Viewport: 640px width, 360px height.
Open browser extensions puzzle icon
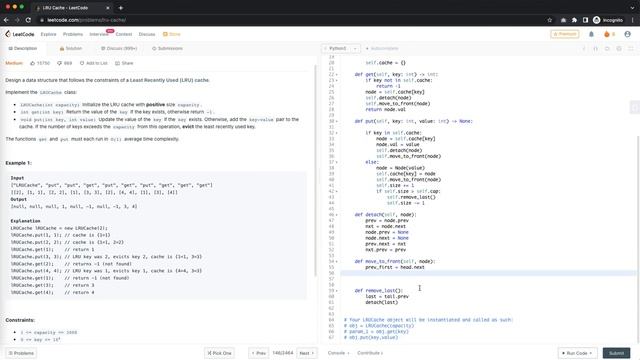pos(574,20)
